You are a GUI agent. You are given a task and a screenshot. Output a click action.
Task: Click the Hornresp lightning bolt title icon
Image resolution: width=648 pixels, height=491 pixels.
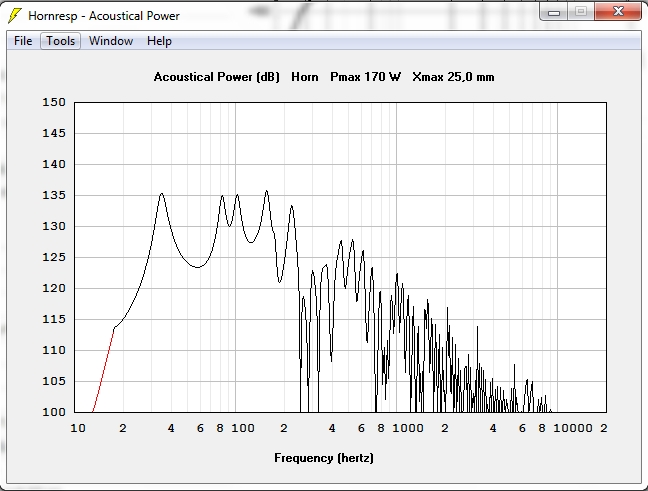pos(14,16)
